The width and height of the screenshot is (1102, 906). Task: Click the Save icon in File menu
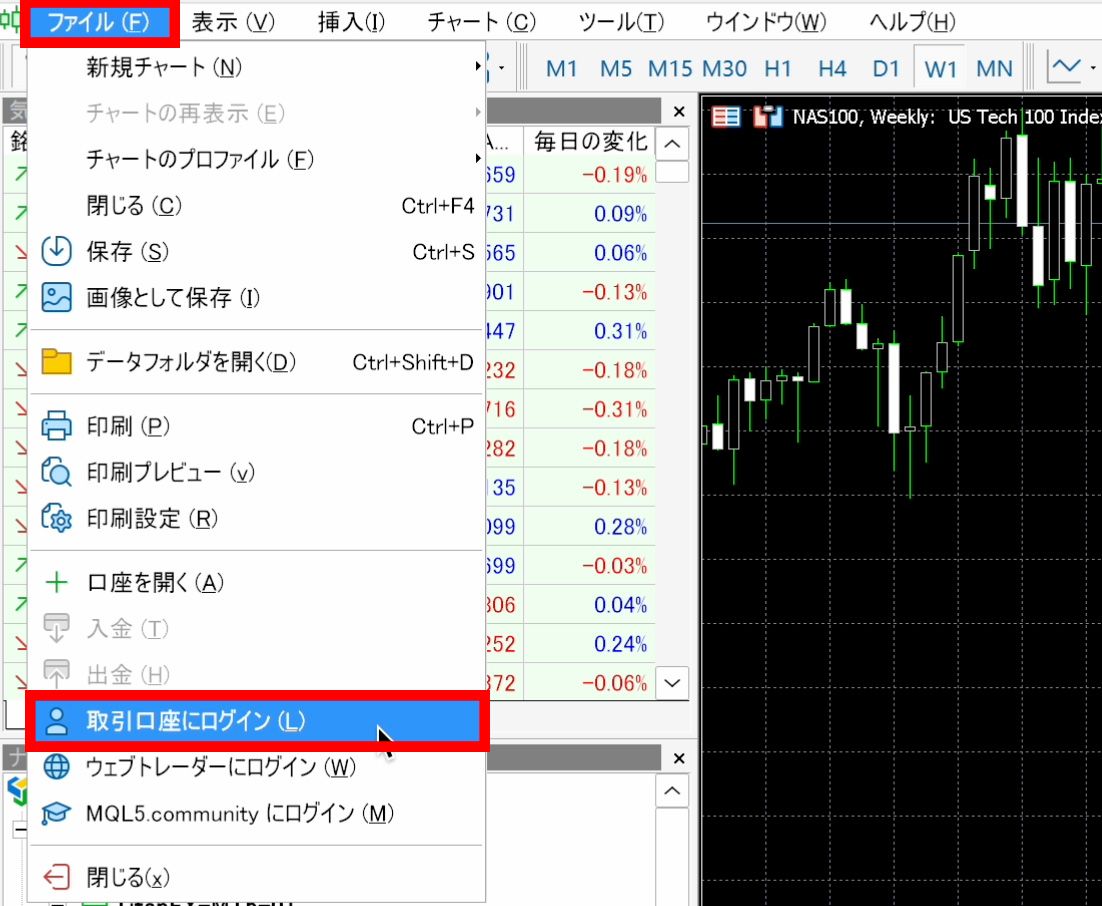click(x=56, y=251)
